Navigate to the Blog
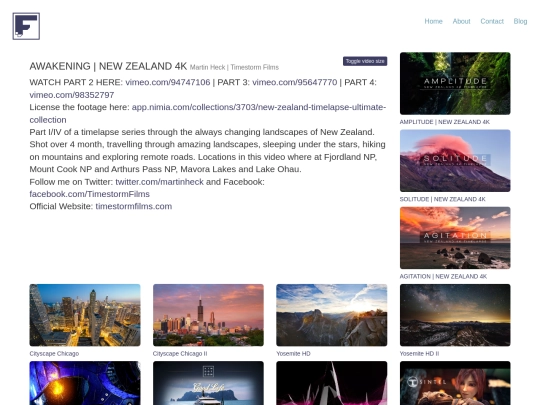 [x=520, y=21]
